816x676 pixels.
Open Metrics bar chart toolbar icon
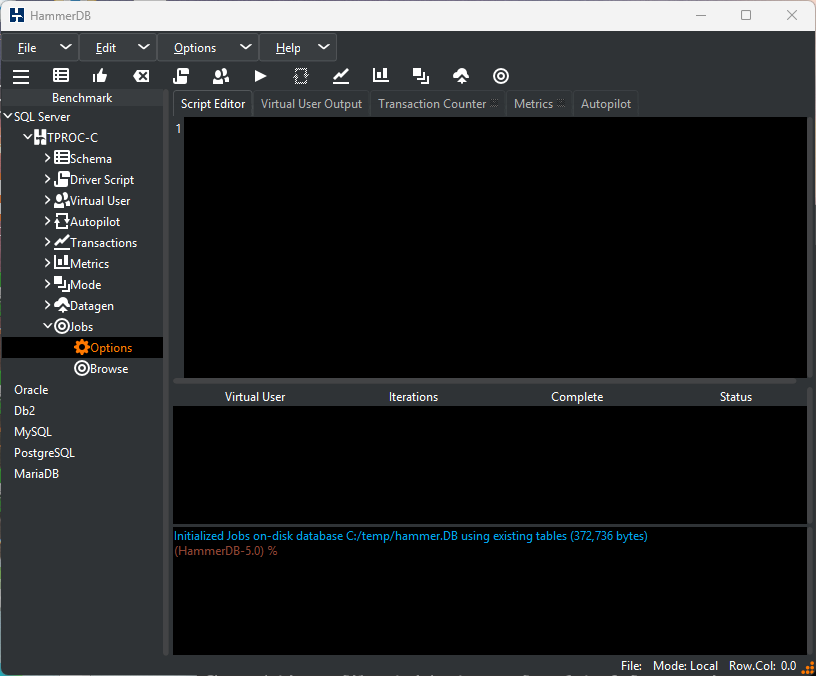click(x=381, y=76)
